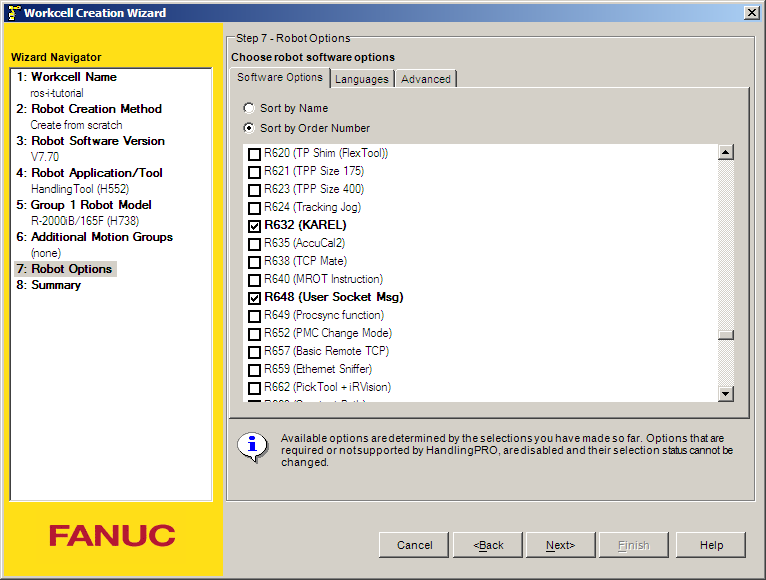766x580 pixels.
Task: Enable R623 TPP Size 400
Action: (255, 190)
